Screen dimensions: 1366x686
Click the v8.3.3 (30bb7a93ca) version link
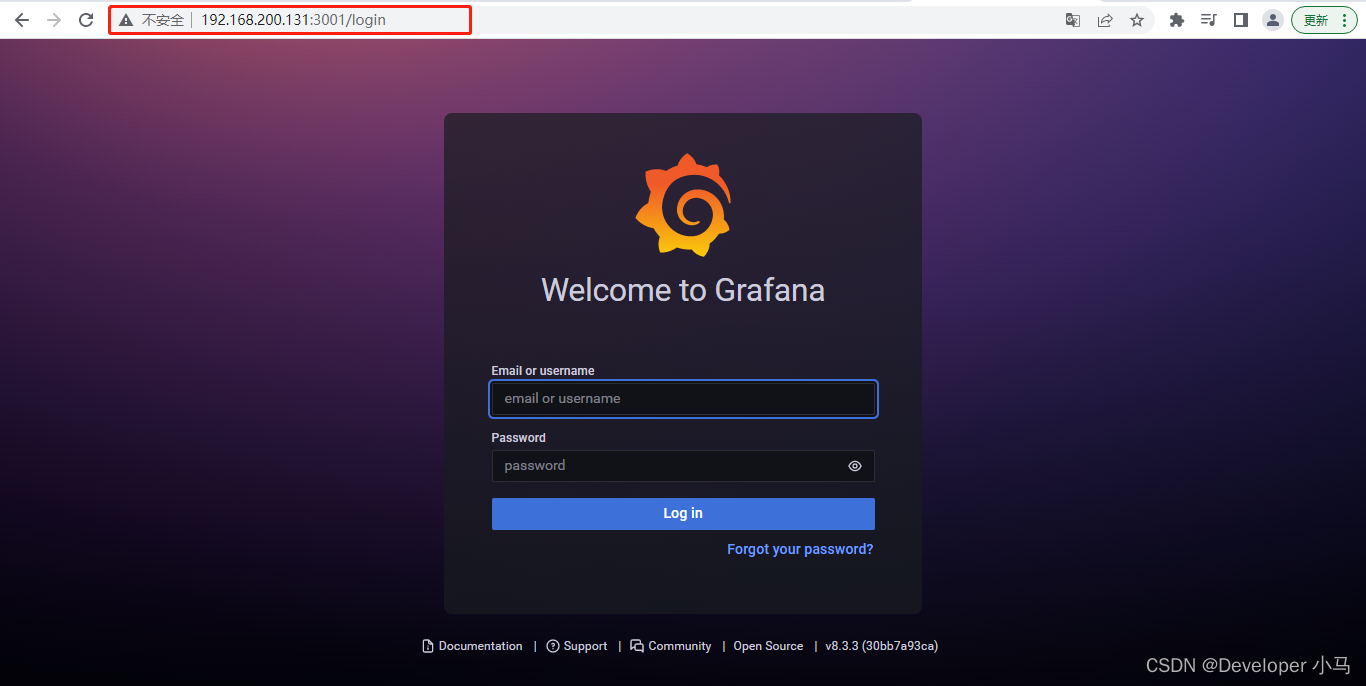(x=881, y=646)
